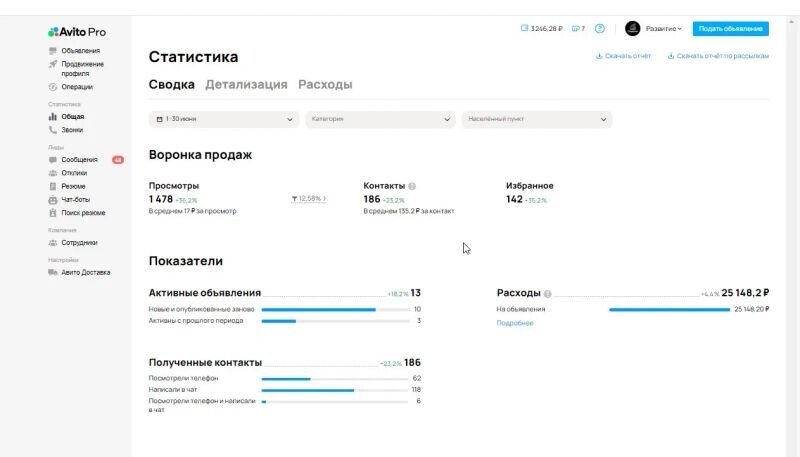
Task: Open Продвижение профиля rocket item
Action: pyautogui.click(x=82, y=68)
